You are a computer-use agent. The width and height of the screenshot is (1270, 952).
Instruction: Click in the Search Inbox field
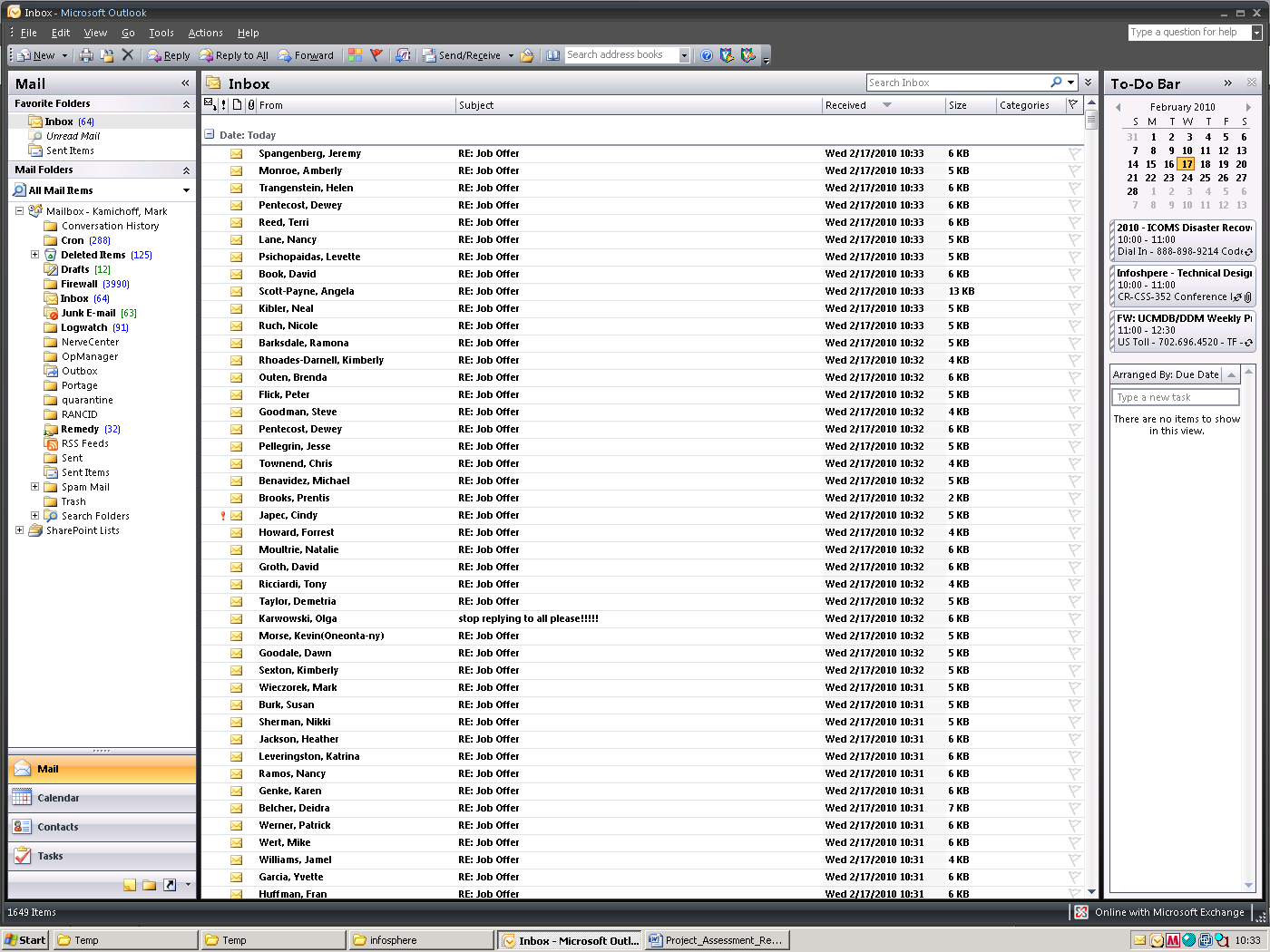coord(957,83)
